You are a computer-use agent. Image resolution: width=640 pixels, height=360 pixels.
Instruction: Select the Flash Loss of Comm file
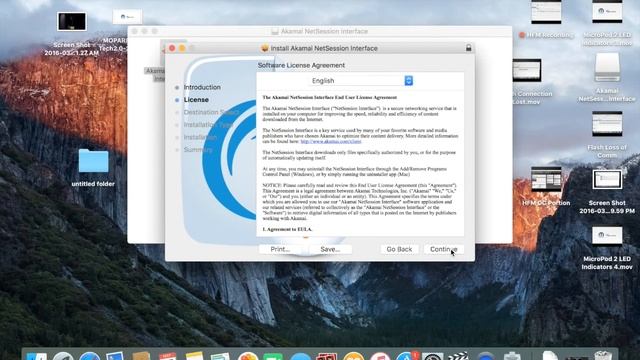607,124
